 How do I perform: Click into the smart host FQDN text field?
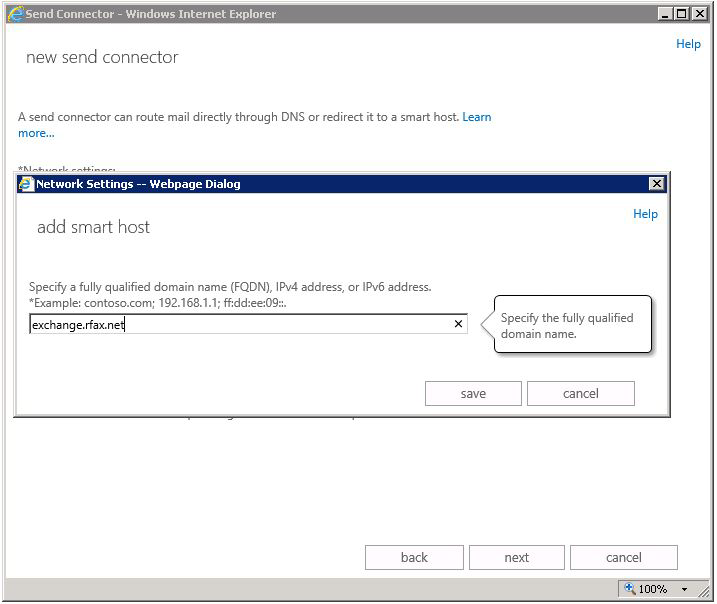tap(240, 325)
